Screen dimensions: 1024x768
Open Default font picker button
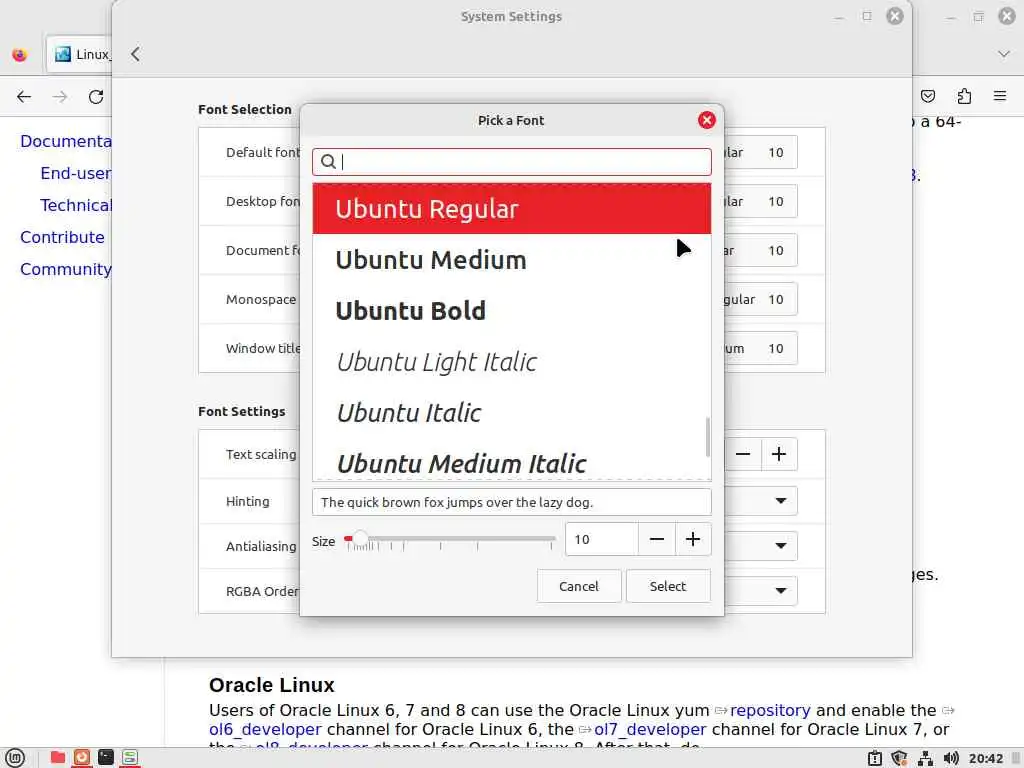click(760, 152)
